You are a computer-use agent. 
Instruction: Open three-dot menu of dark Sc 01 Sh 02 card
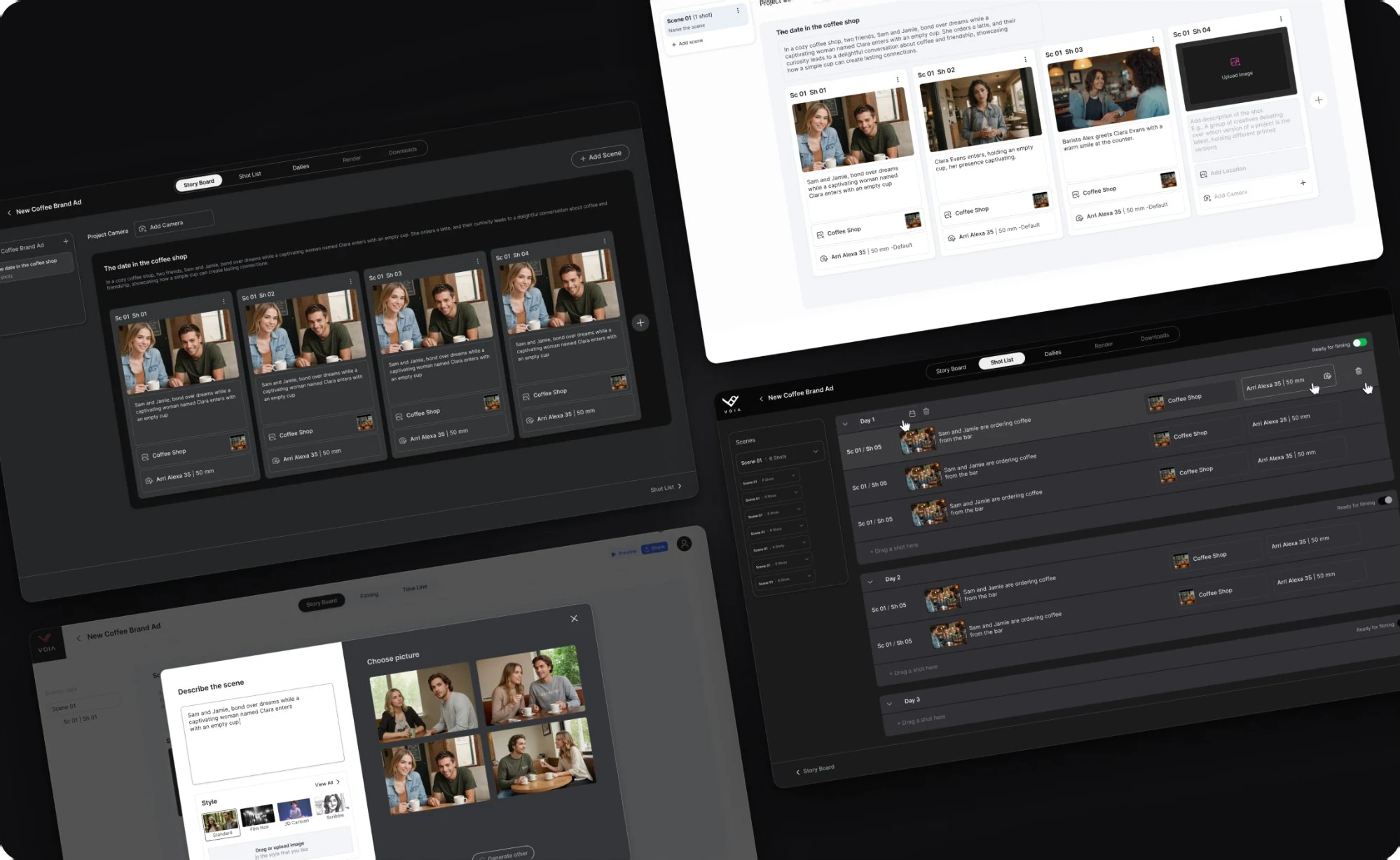point(350,281)
